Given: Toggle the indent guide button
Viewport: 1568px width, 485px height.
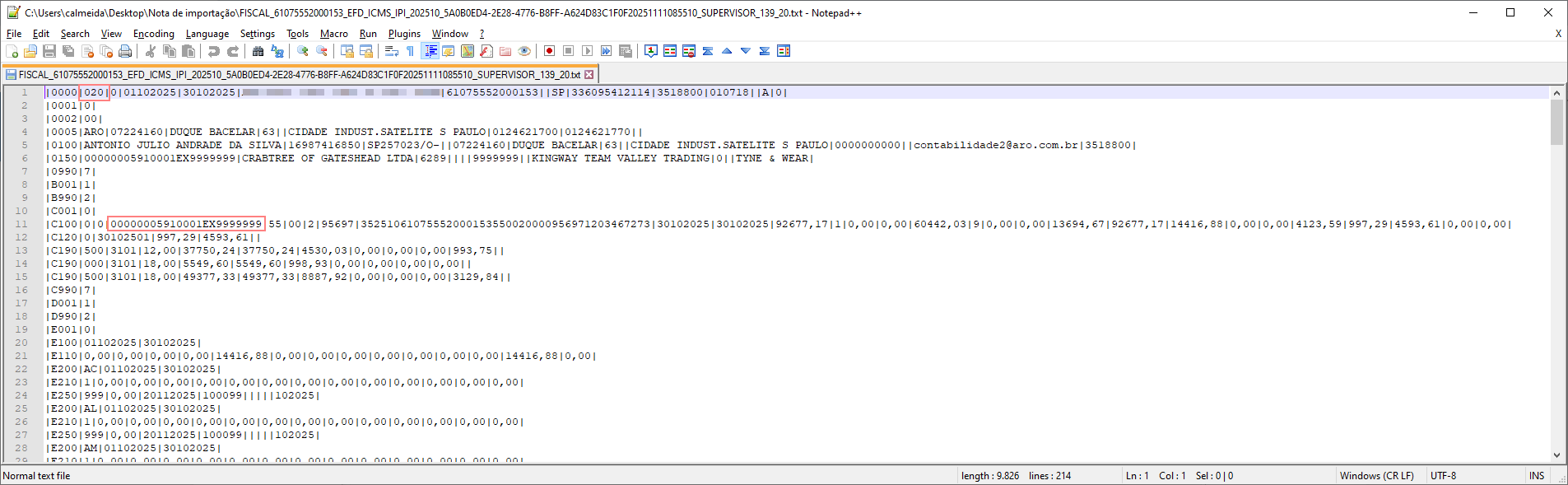Looking at the screenshot, I should tap(430, 51).
